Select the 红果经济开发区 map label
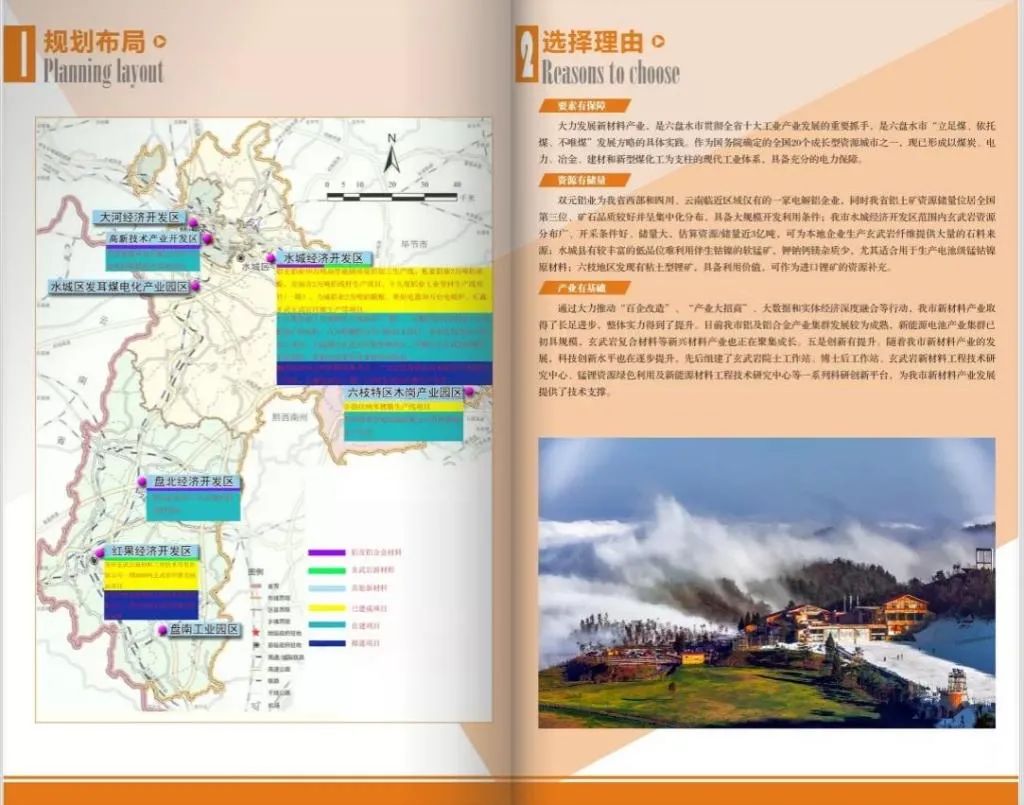The height and width of the screenshot is (805, 1024). point(152,551)
